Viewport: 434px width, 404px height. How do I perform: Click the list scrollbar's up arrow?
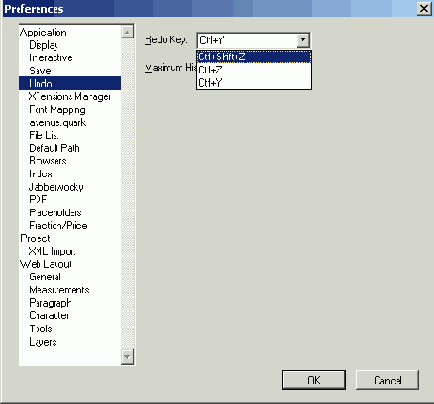(127, 32)
